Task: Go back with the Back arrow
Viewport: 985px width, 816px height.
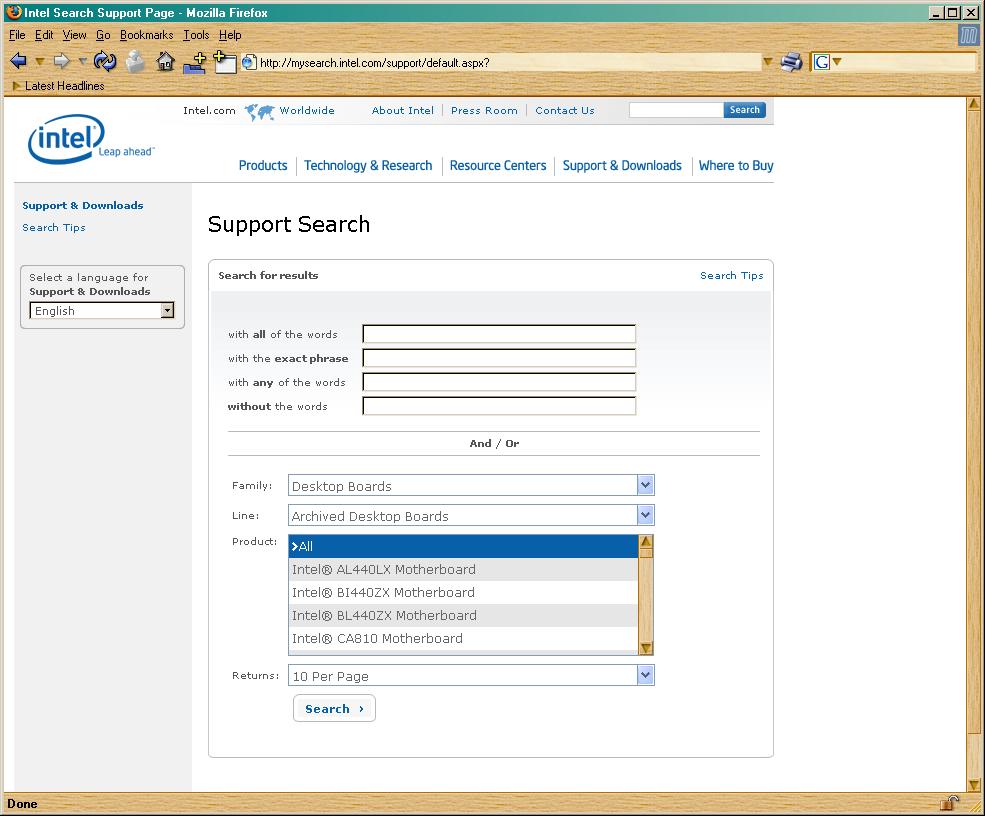Action: click(19, 61)
